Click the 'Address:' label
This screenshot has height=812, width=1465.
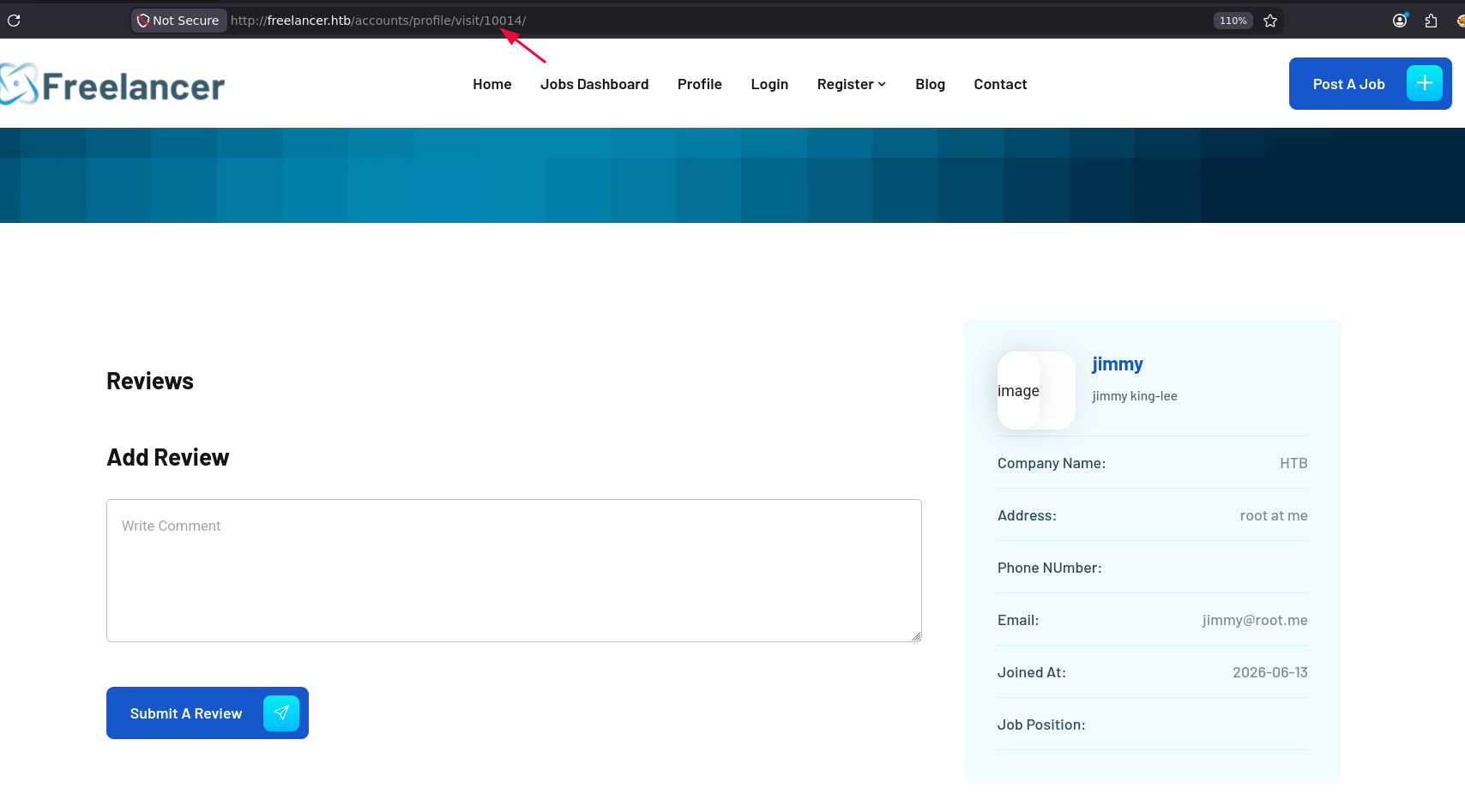(x=1027, y=515)
